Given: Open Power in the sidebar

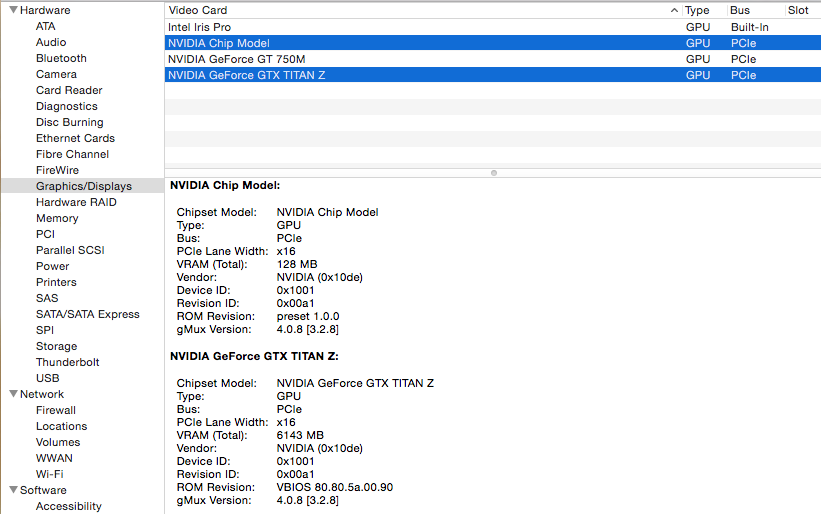Looking at the screenshot, I should (x=52, y=266).
